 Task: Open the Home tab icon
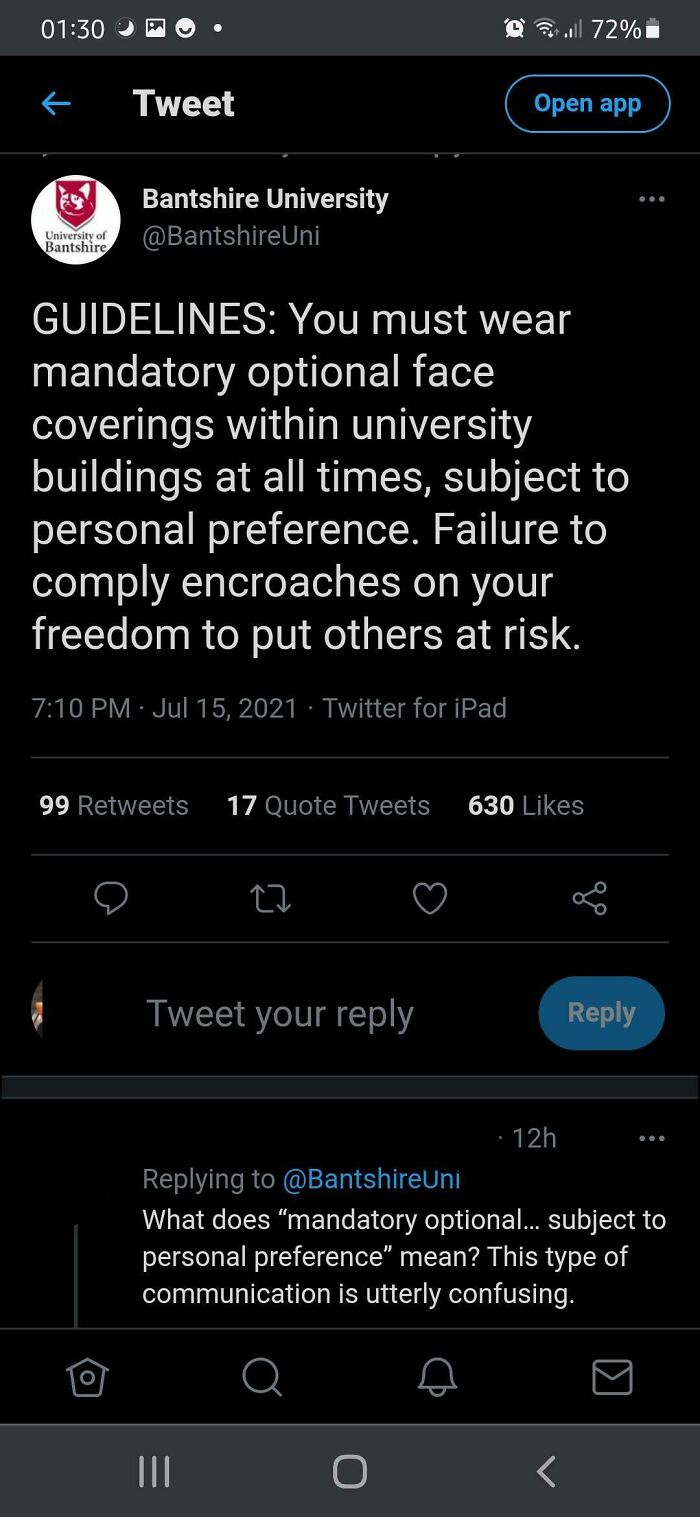click(87, 1378)
